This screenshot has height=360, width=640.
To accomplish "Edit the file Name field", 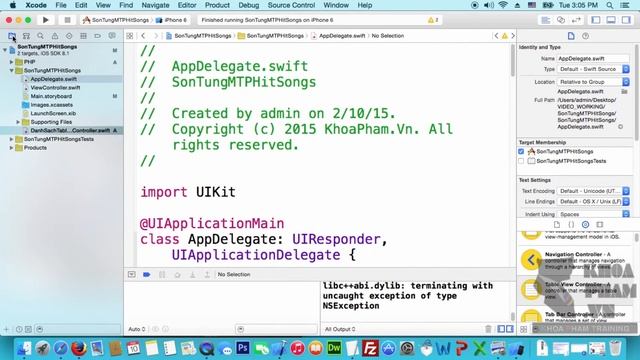I will [593, 59].
